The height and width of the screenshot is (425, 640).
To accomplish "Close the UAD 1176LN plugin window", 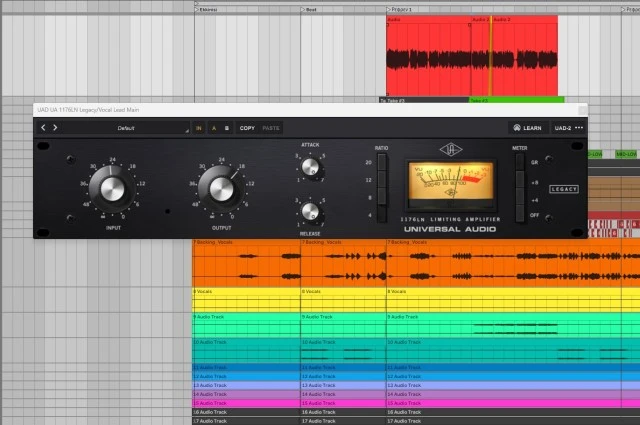I will (582, 110).
